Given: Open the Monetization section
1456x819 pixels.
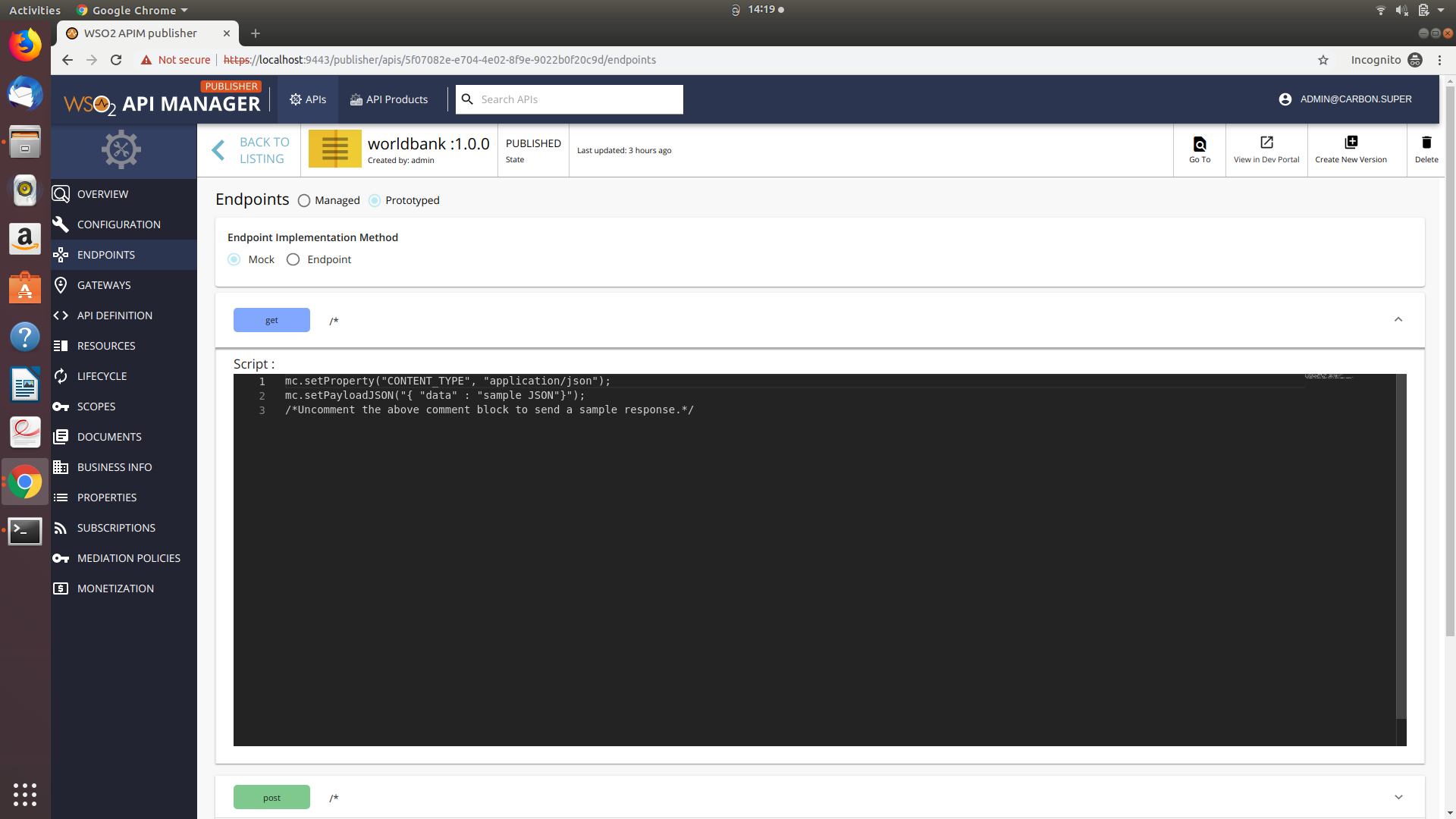Looking at the screenshot, I should [114, 588].
